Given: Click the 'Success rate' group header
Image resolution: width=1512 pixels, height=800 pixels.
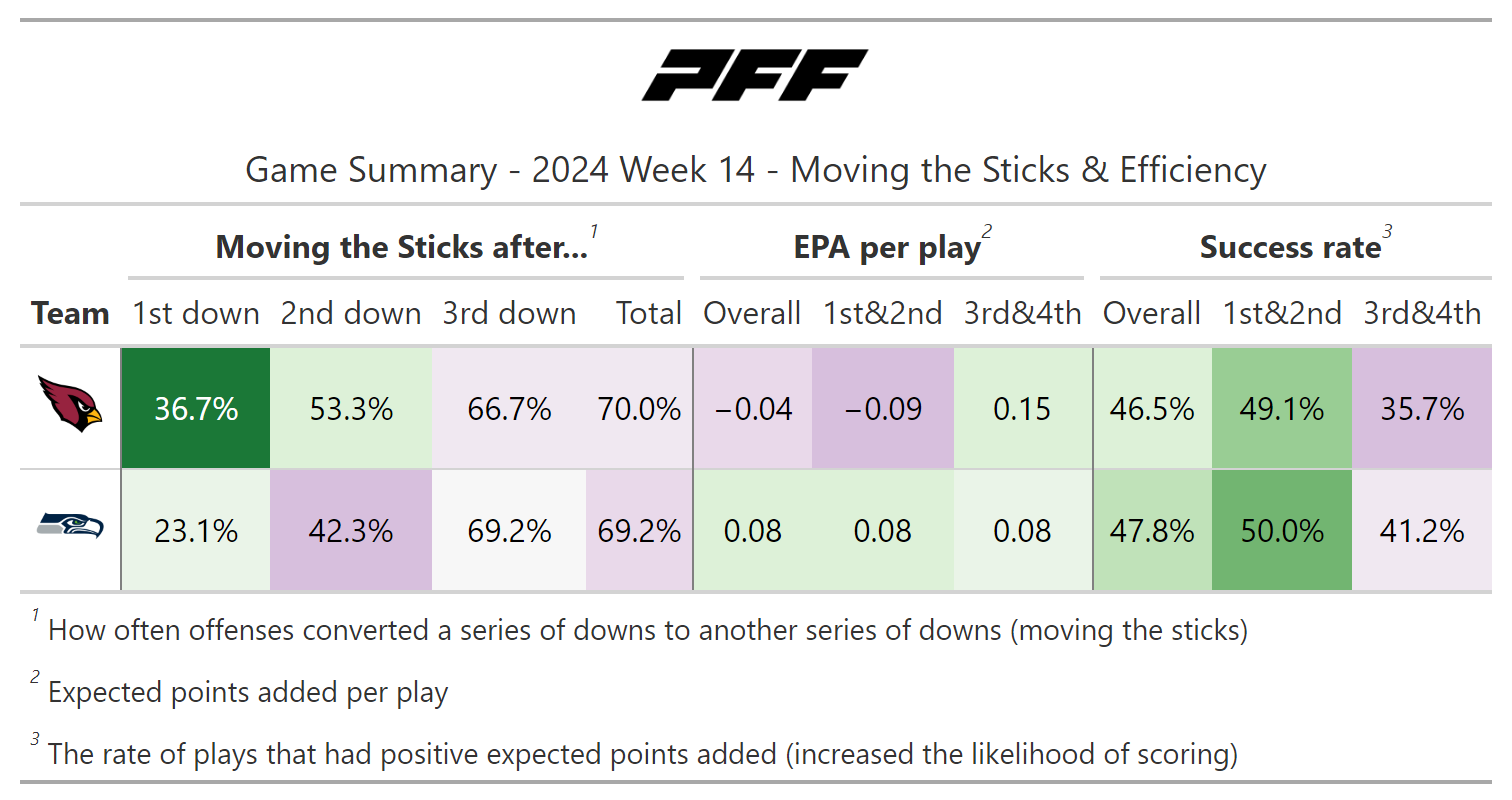Looking at the screenshot, I should point(1290,247).
